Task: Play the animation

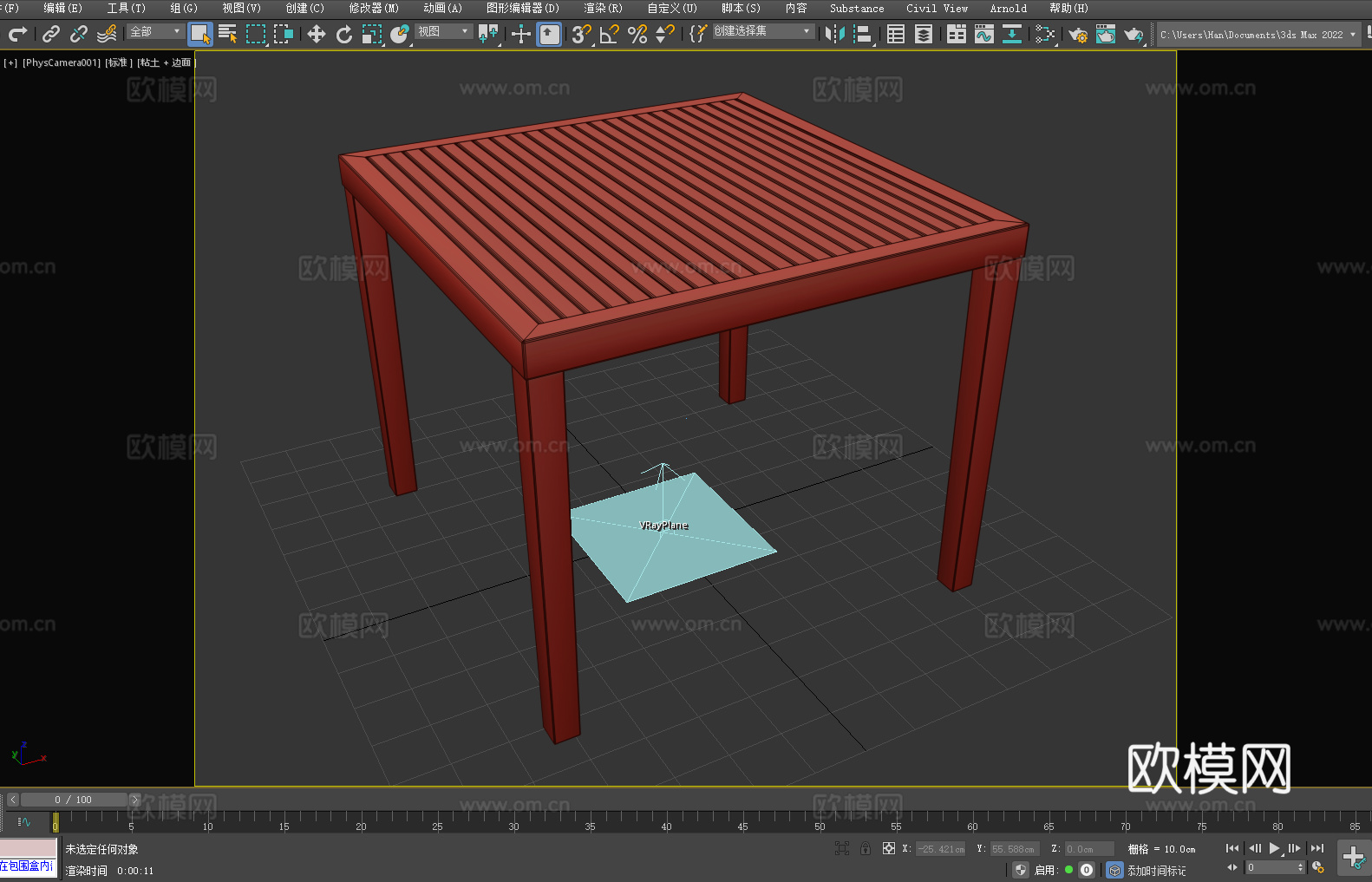Action: coord(1274,848)
